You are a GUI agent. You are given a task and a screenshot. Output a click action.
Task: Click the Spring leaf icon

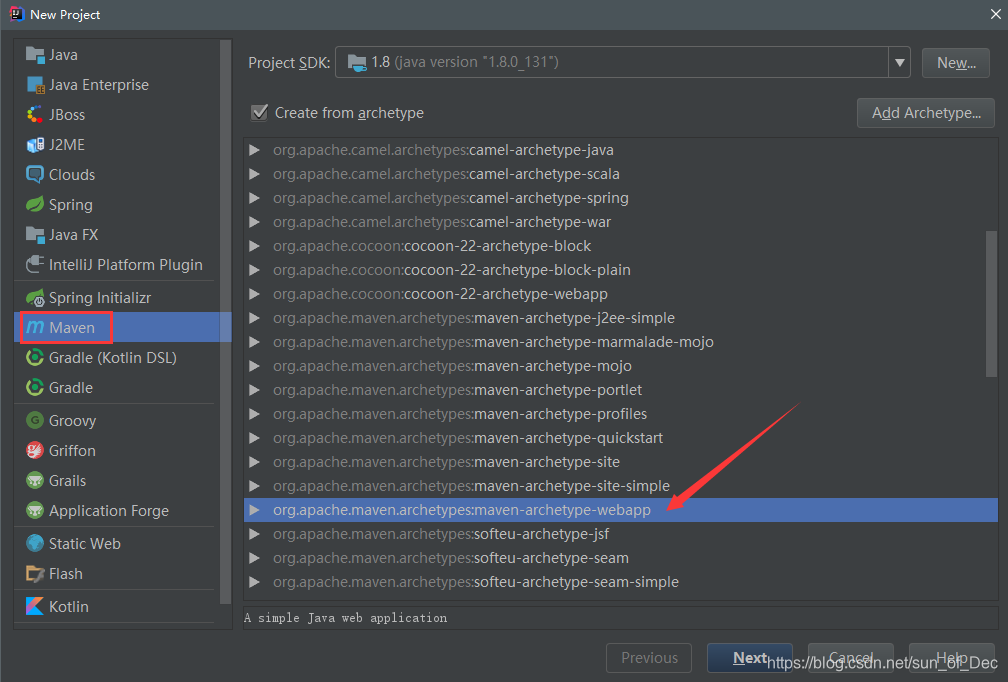[35, 204]
